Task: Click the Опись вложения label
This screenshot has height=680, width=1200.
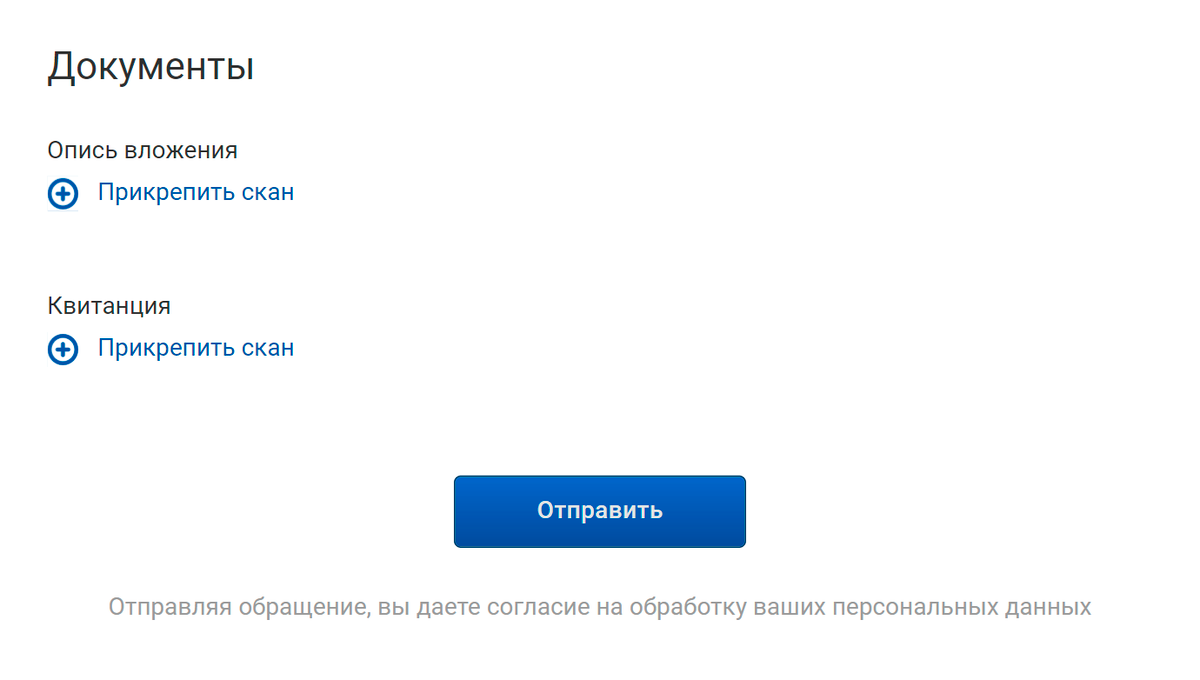Action: (142, 150)
